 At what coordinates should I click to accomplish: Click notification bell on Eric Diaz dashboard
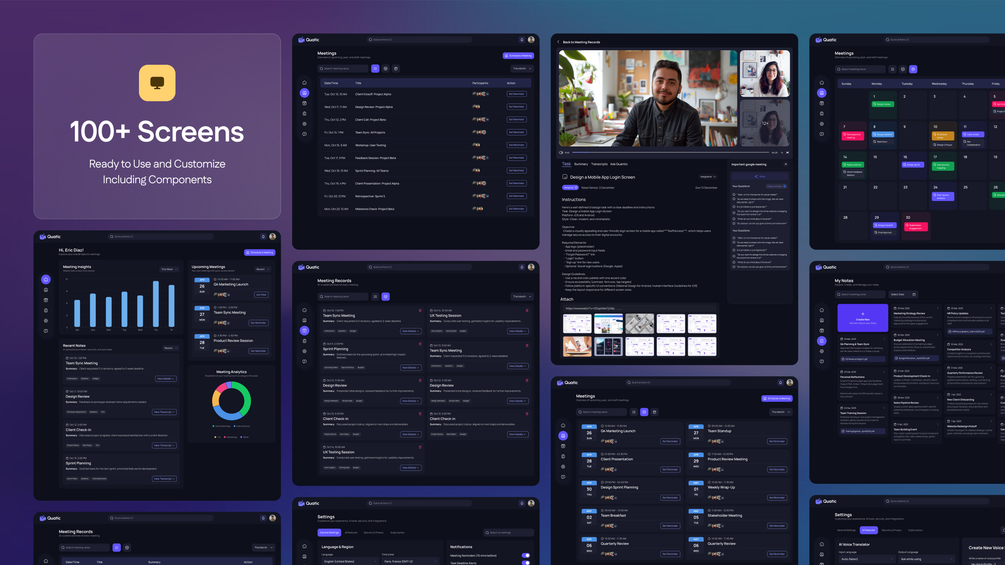point(263,236)
